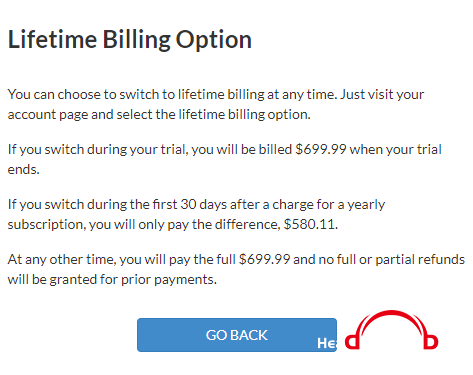This screenshot has height=375, width=473.
Task: Click the red headphones logo icon
Action: point(391,330)
